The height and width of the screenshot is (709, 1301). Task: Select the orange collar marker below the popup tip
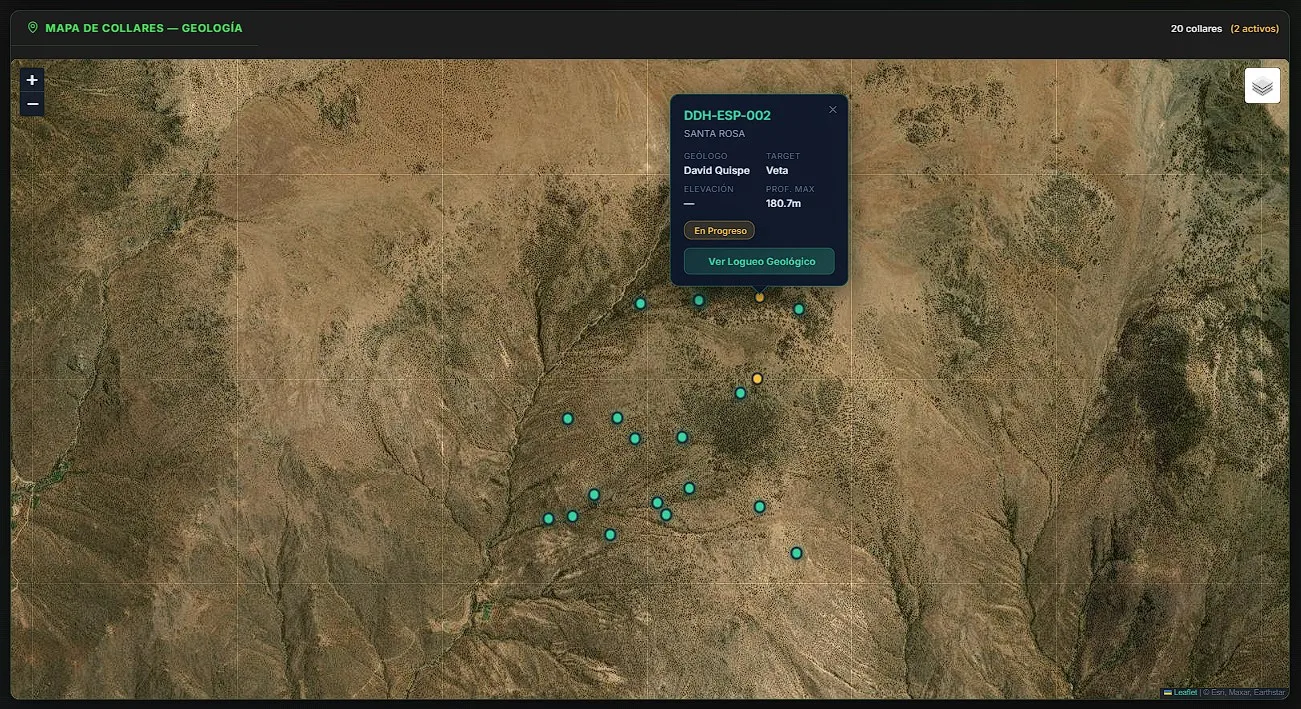759,297
